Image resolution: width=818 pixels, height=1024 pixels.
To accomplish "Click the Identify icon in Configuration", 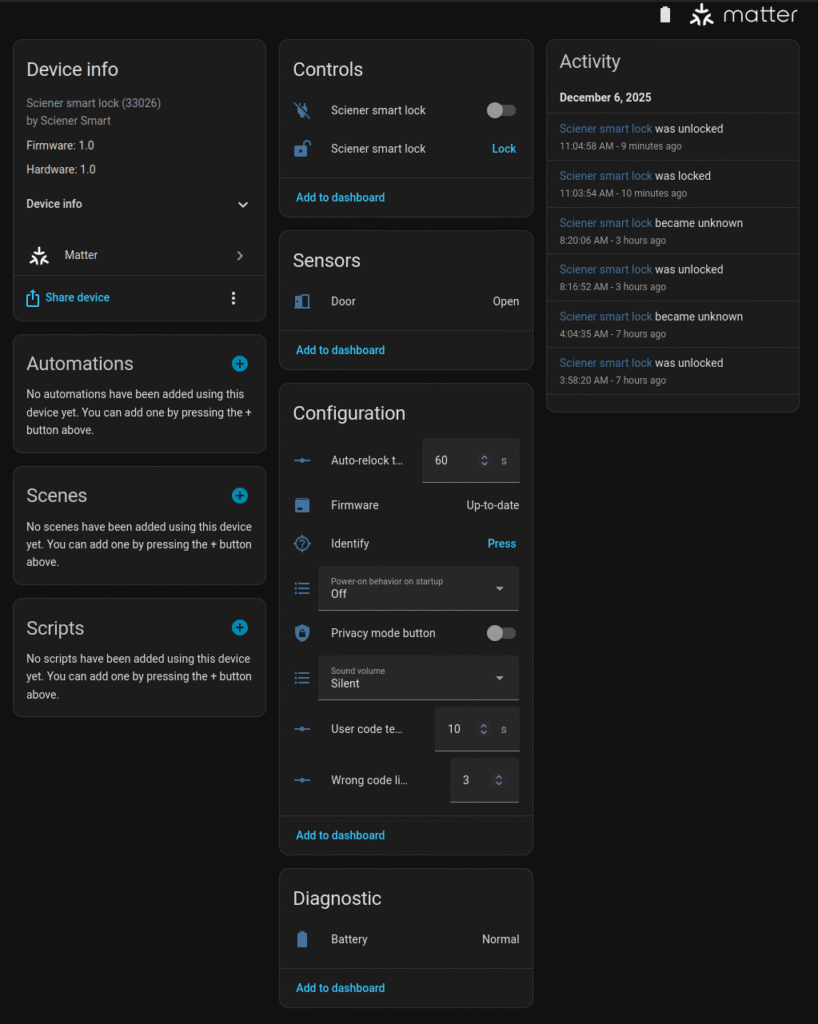I will (302, 544).
